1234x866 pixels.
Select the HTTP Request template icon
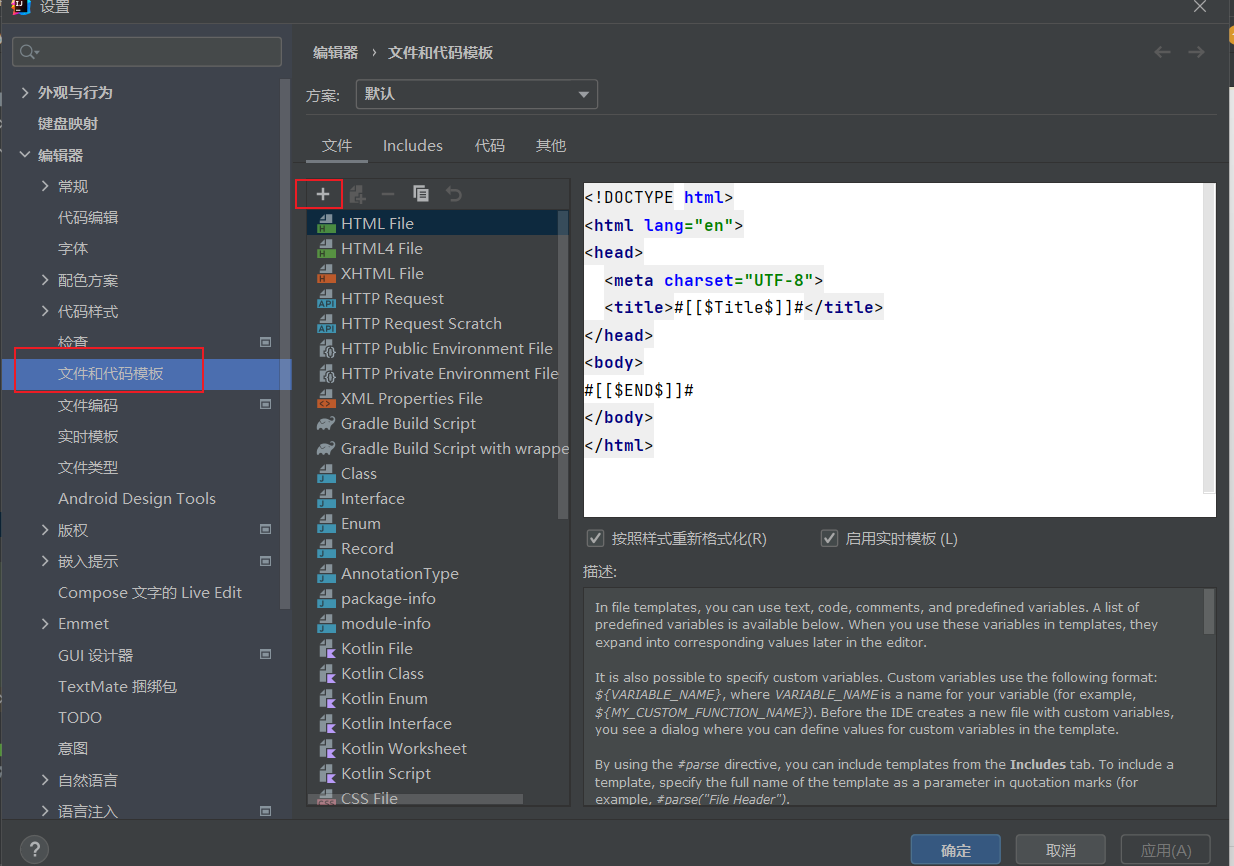pyautogui.click(x=326, y=298)
